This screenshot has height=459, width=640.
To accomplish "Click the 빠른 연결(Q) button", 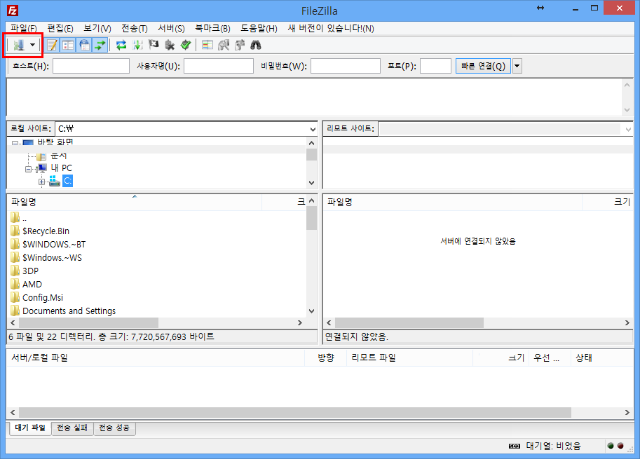I will 483,66.
